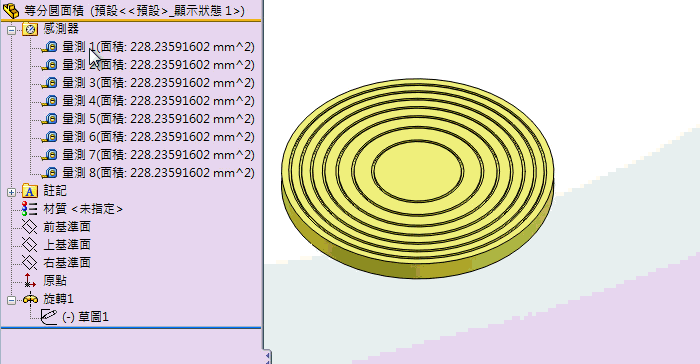This screenshot has height=364, width=700.
Task: Collapse the 感測器 sensors folder
Action: pyautogui.click(x=12, y=30)
